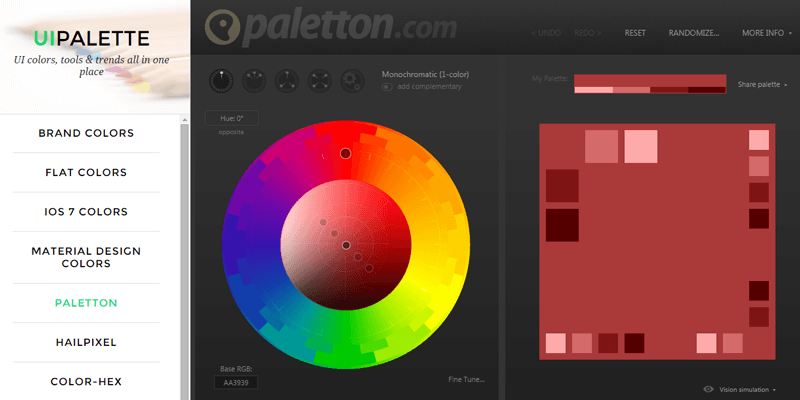Click the lightest pink swatch in My Palette
800x400 pixels.
pyautogui.click(x=593, y=90)
